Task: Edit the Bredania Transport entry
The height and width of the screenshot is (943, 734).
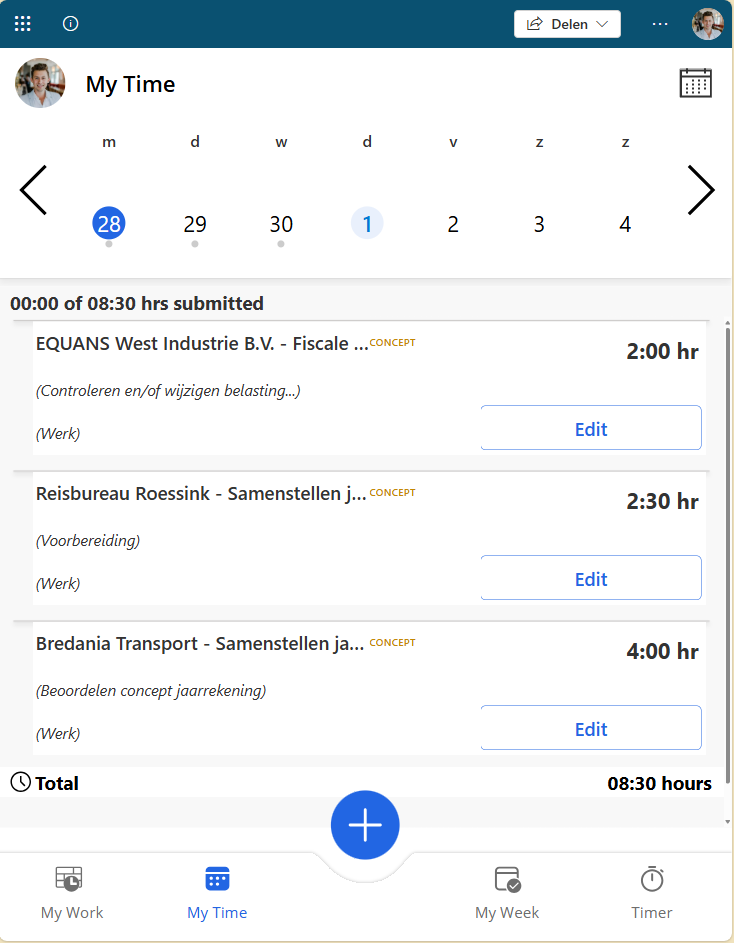Action: point(591,728)
